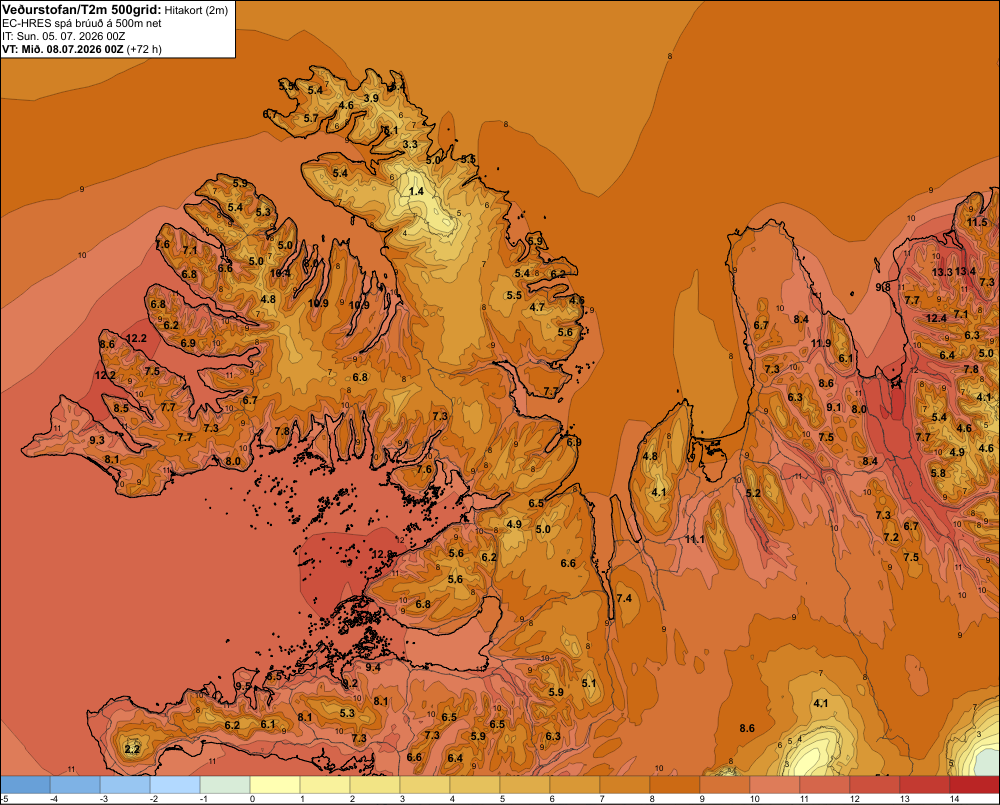The image size is (1000, 805).
Task: Click the 11.1 temperature value on the map
Action: [695, 539]
